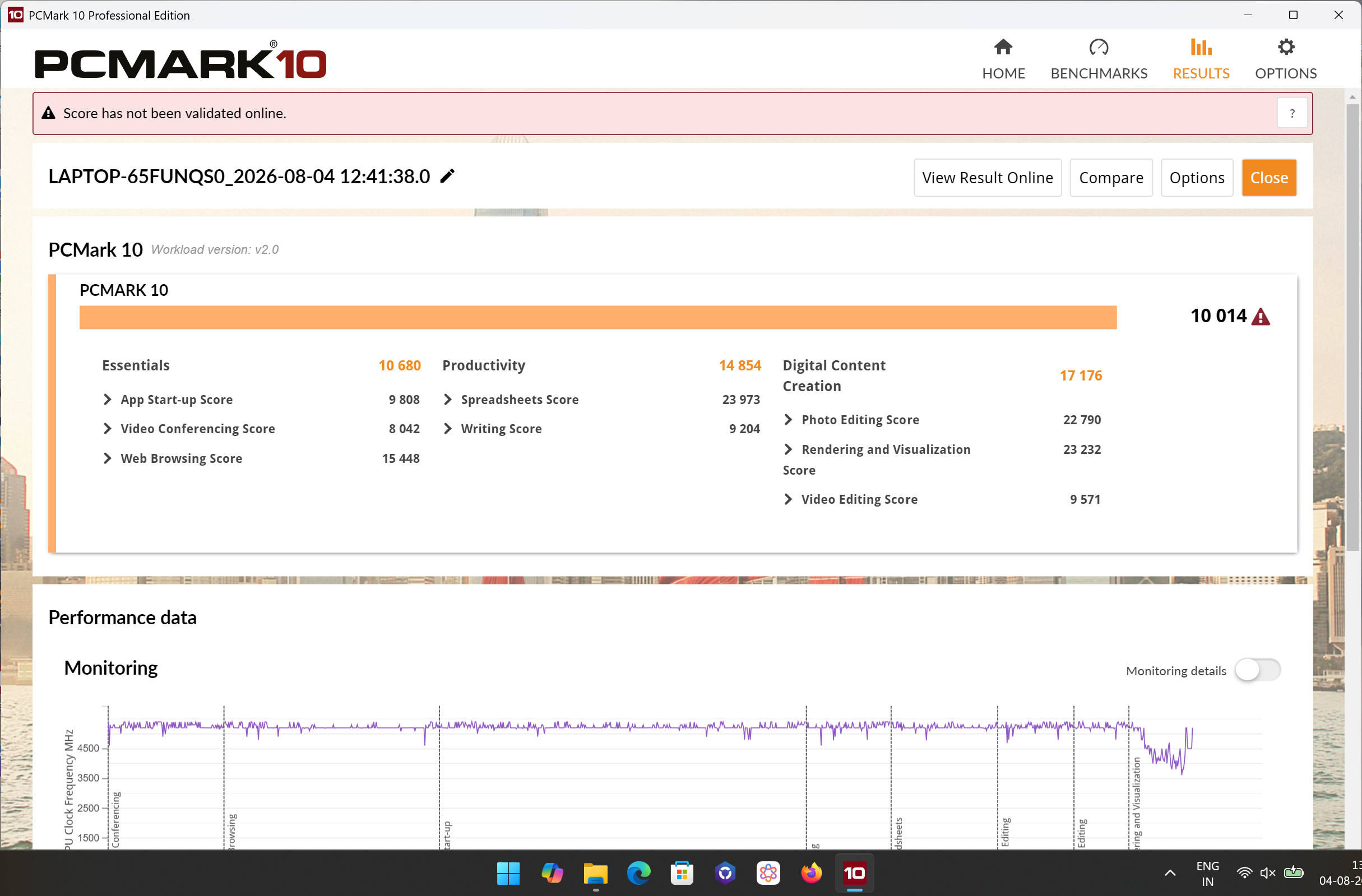Click the orange PCMark 10 score bar
The height and width of the screenshot is (896, 1362).
(598, 318)
